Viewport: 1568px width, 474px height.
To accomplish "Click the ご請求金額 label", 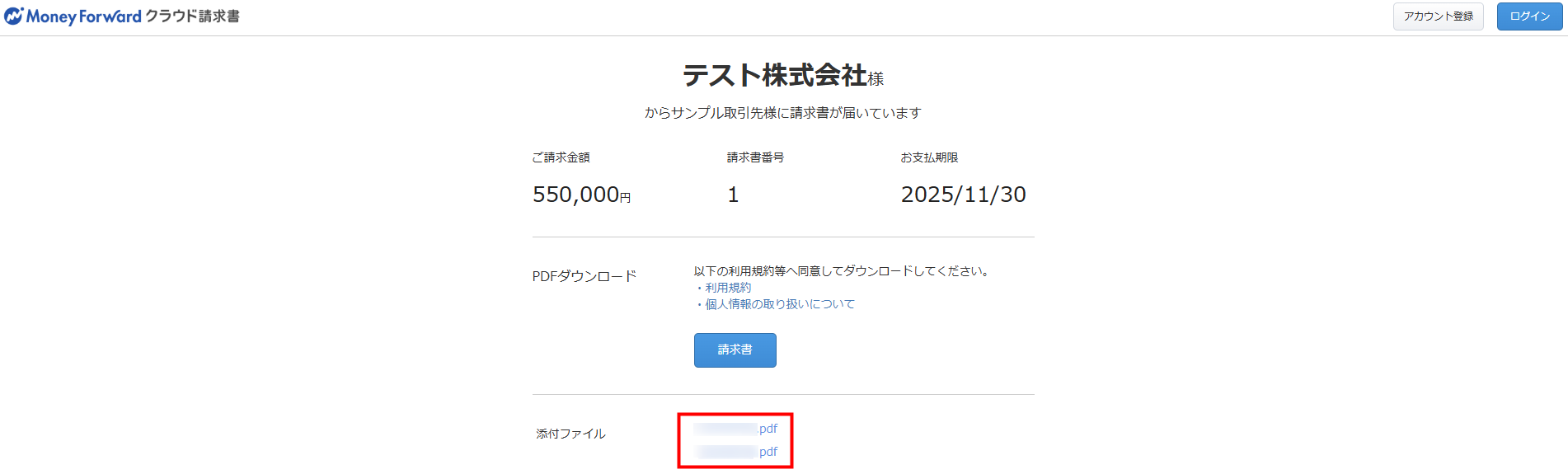I will click(x=561, y=157).
